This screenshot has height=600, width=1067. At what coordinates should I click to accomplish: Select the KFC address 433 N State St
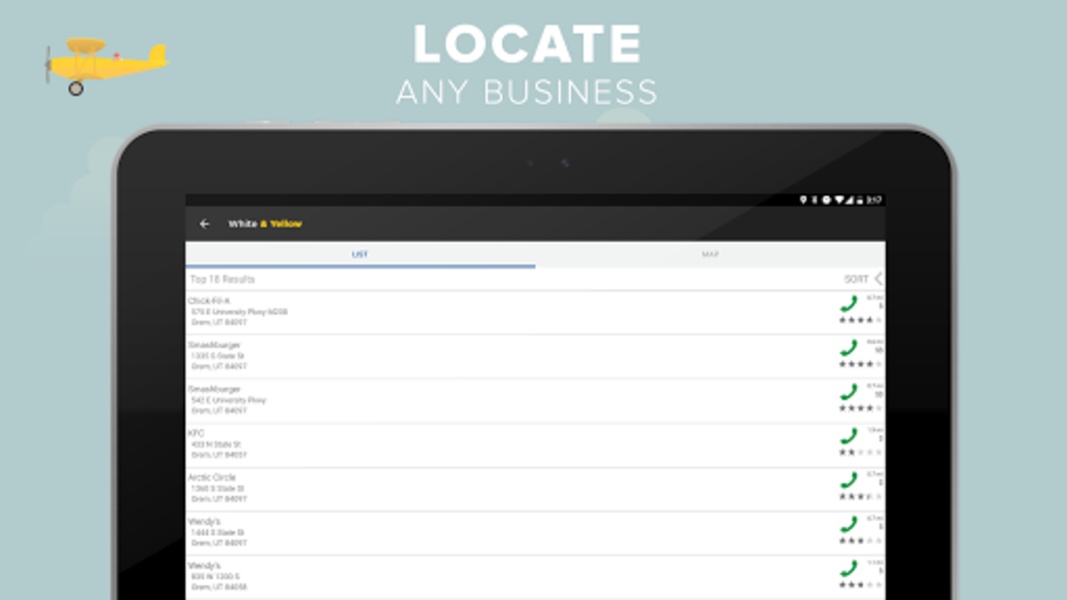point(216,444)
